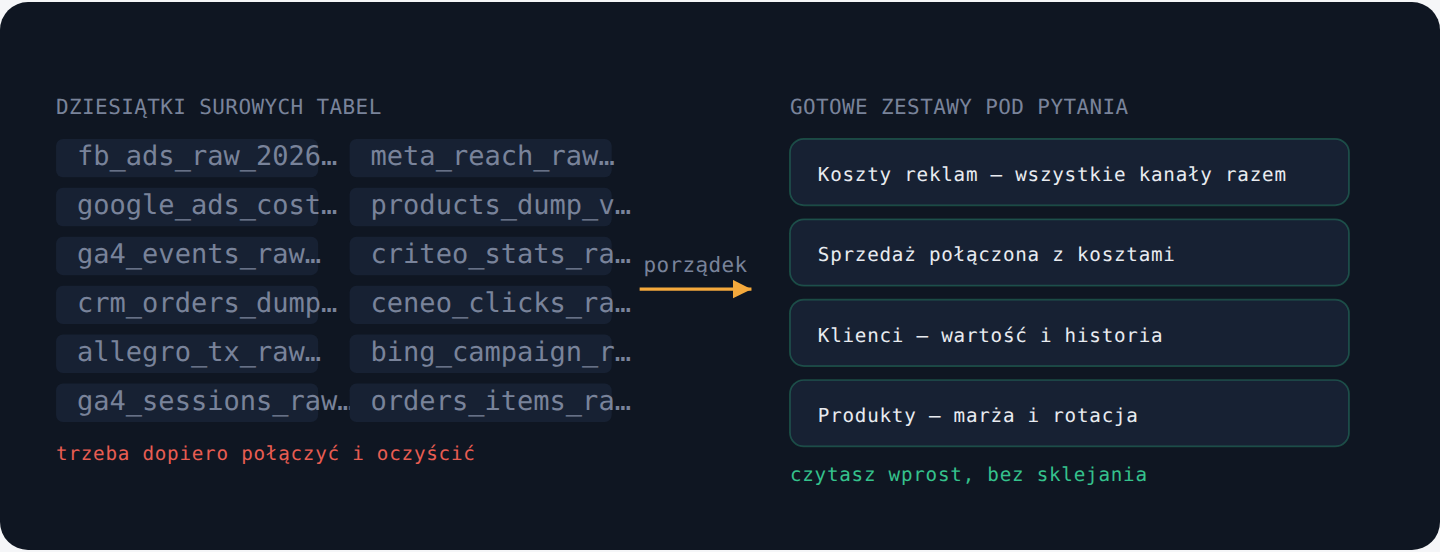Image resolution: width=1440 pixels, height=552 pixels.
Task: Click the ga4_events_raw table chip
Action: (187, 255)
